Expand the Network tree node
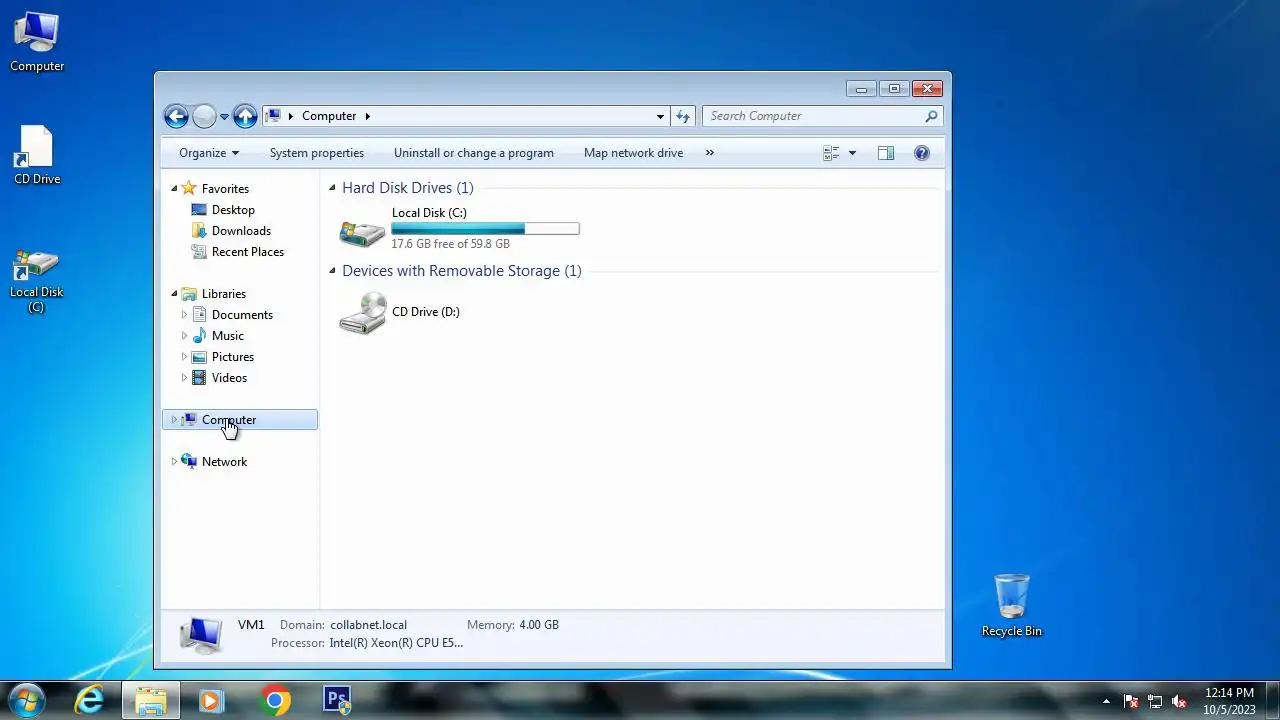1280x720 pixels. (x=174, y=461)
